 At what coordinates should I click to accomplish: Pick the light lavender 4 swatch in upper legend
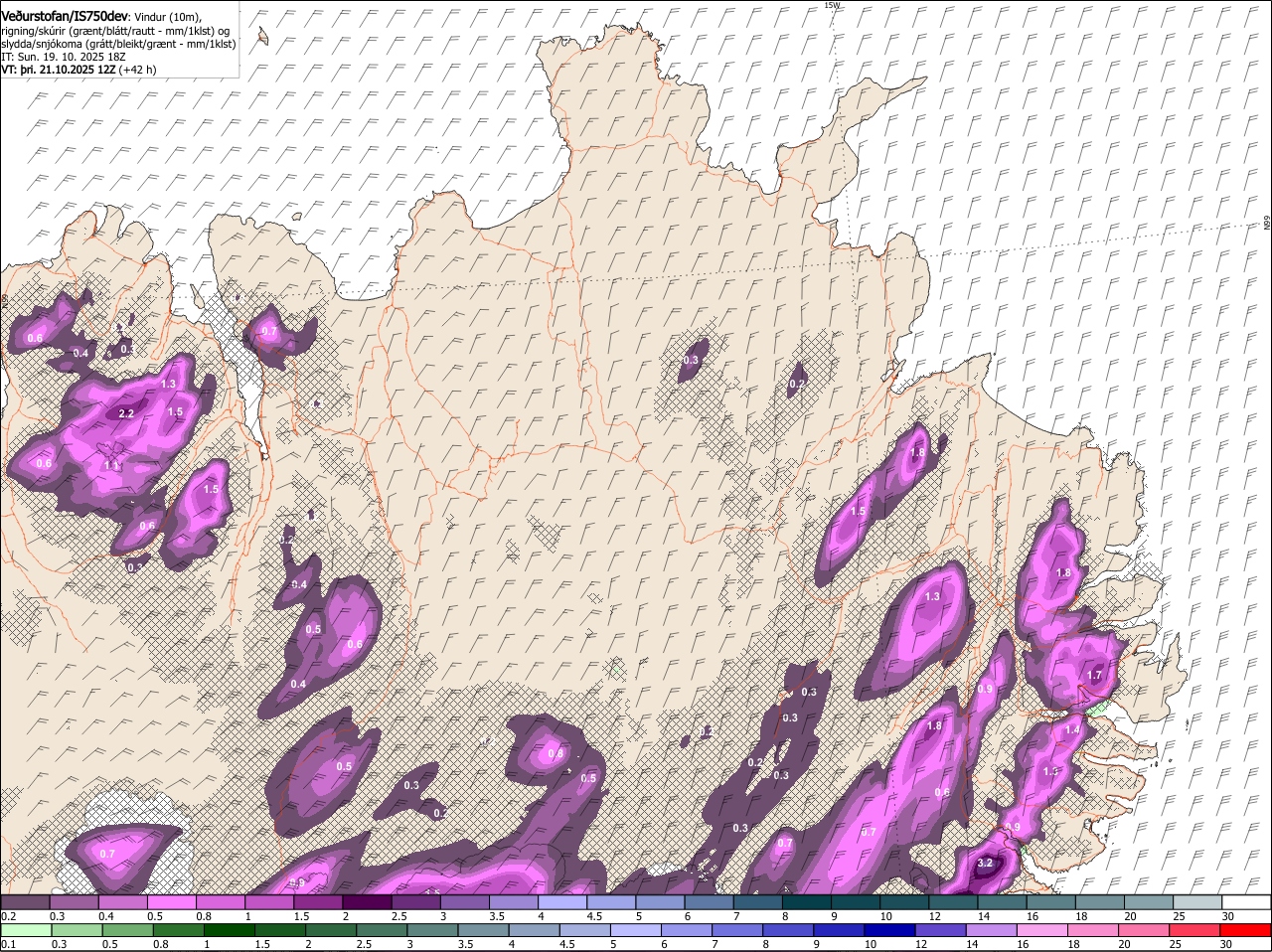[x=562, y=902]
